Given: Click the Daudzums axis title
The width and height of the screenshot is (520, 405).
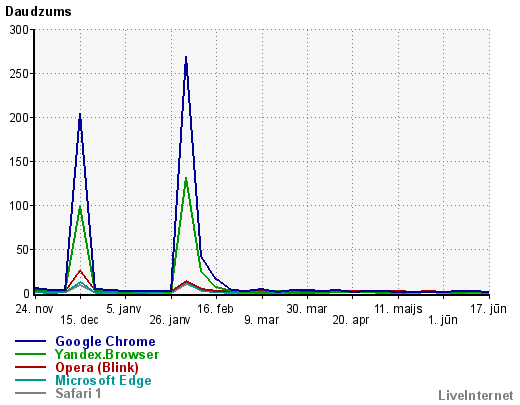Looking at the screenshot, I should (x=38, y=12).
